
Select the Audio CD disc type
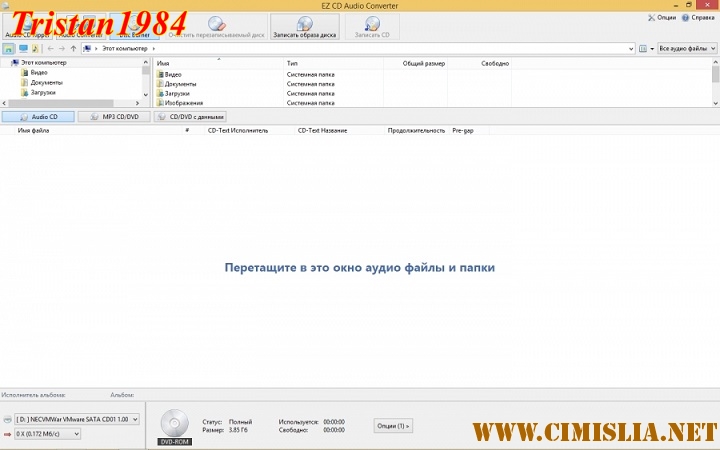[x=39, y=116]
